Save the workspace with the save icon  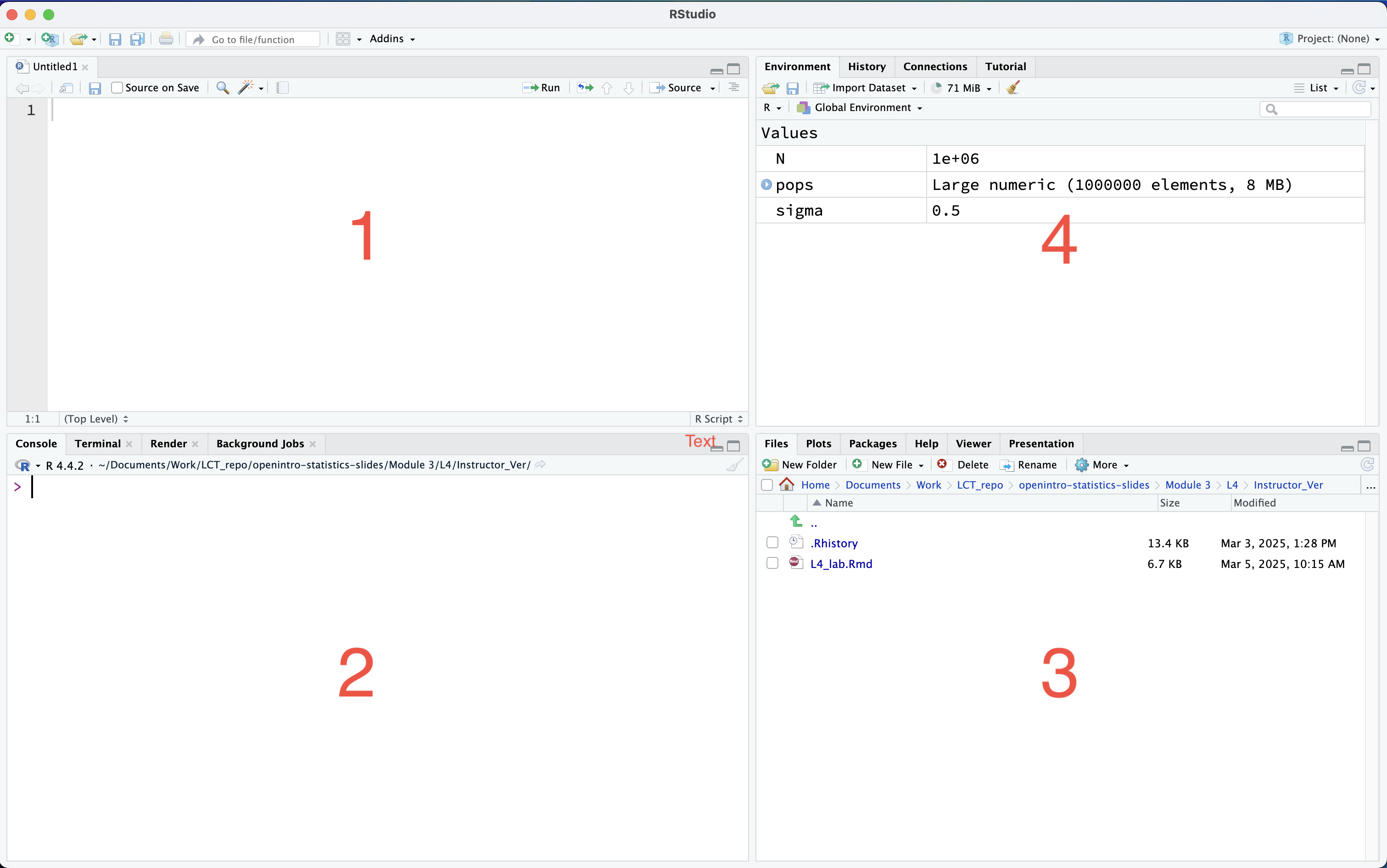tap(793, 87)
